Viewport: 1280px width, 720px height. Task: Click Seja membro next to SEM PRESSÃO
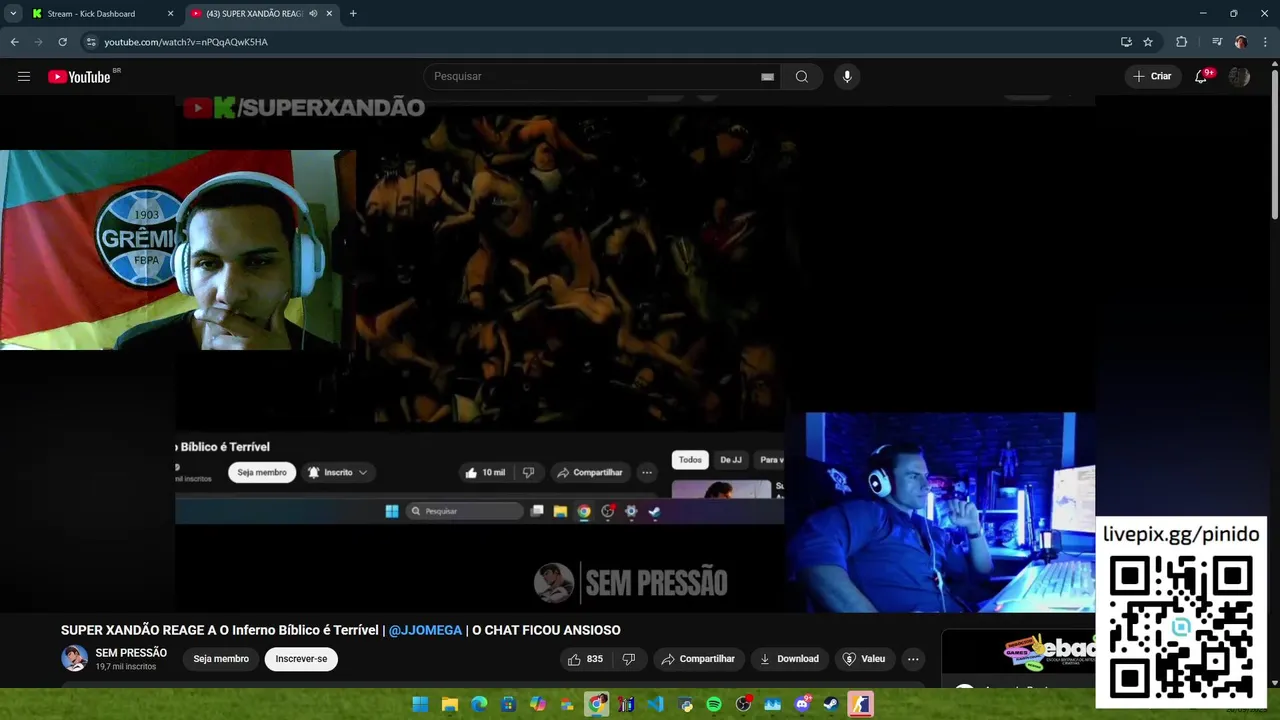point(221,659)
